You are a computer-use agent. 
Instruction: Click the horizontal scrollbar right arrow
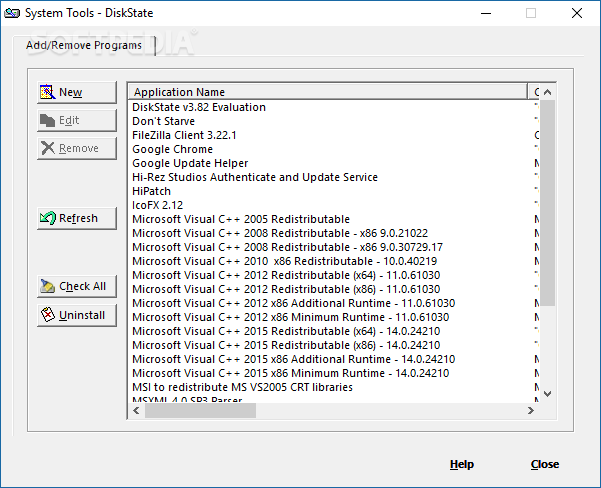coord(531,411)
